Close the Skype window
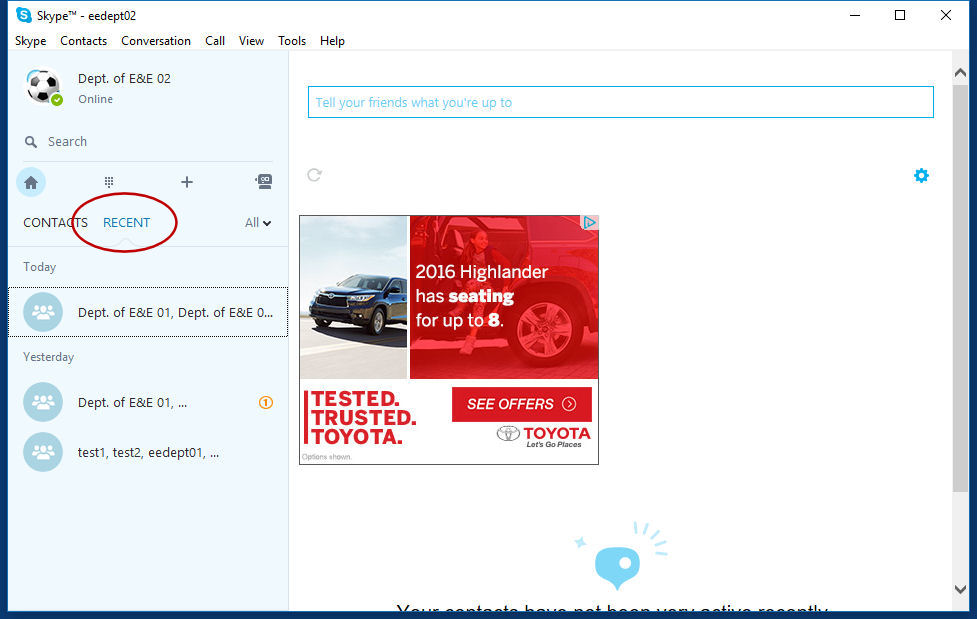The width and height of the screenshot is (977, 619). click(946, 15)
